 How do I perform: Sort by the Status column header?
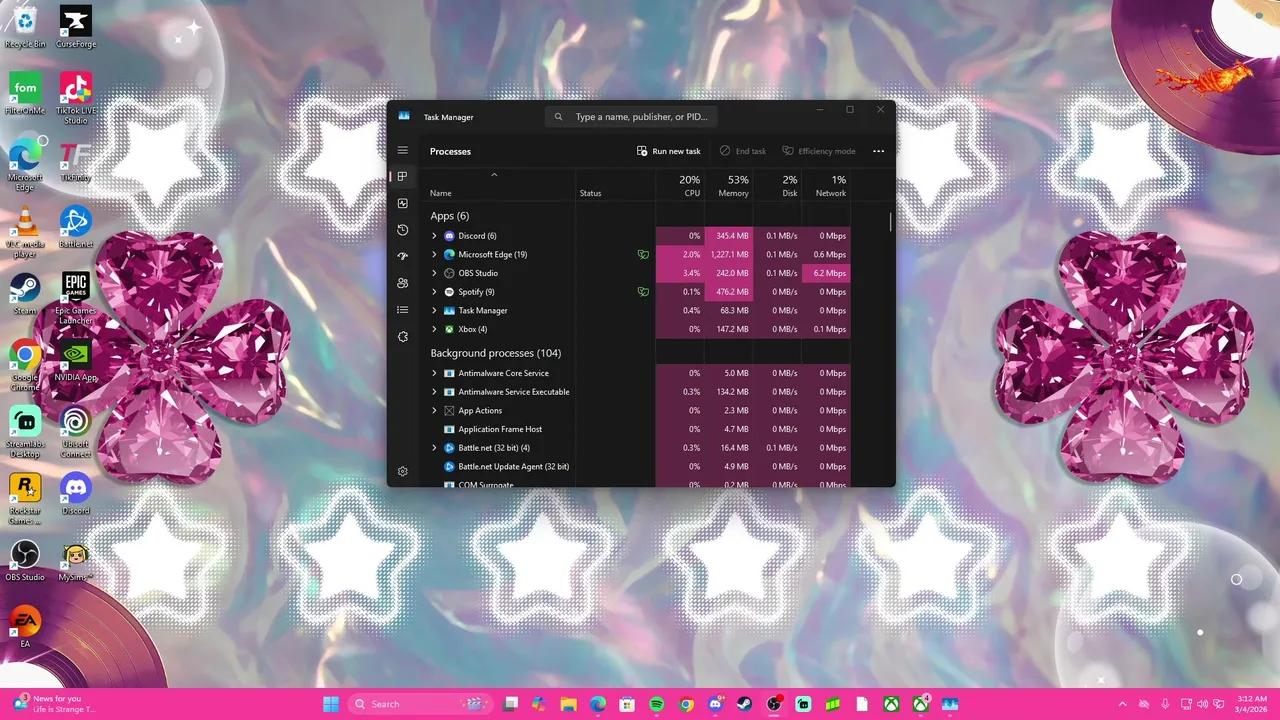click(x=615, y=185)
